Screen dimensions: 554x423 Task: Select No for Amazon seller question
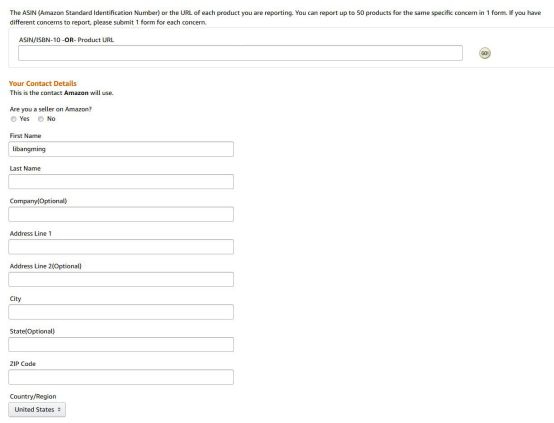(x=41, y=119)
